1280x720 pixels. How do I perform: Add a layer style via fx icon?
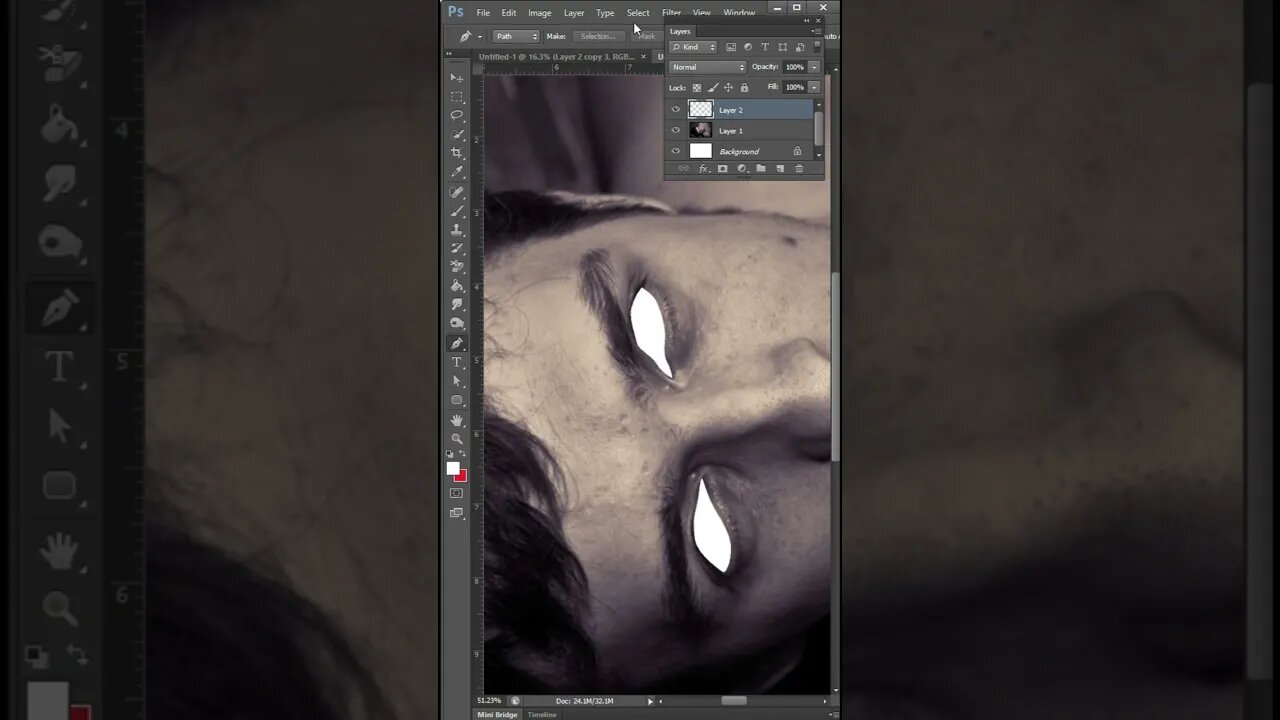tap(703, 169)
